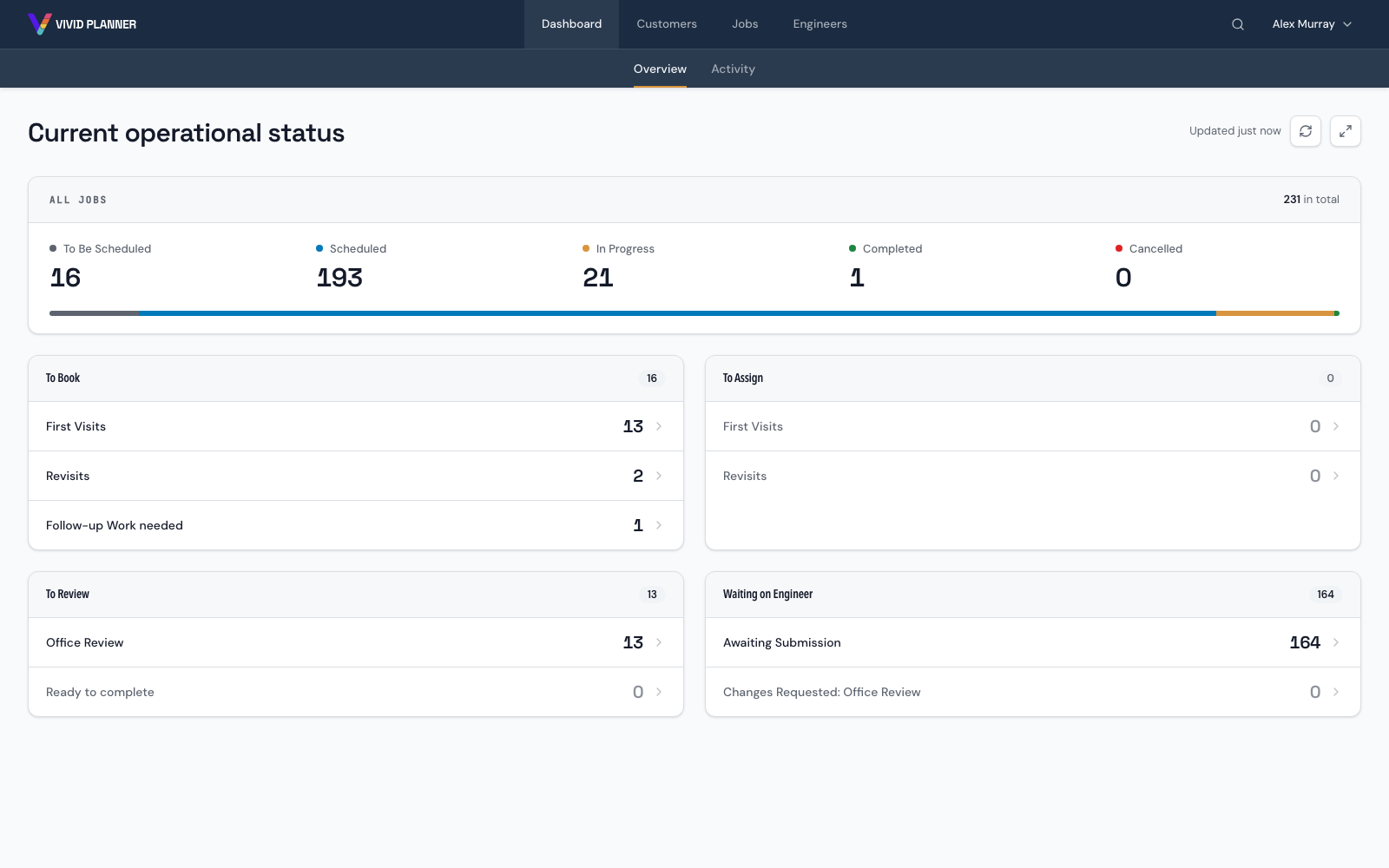
Task: Click the gray To Be Scheduled bar segment
Action: pyautogui.click(x=94, y=313)
